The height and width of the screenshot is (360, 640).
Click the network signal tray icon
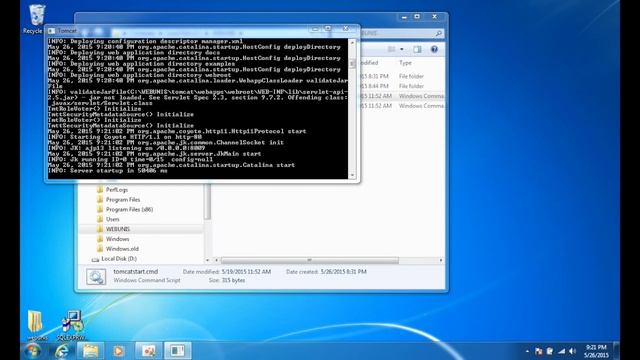[x=562, y=351]
